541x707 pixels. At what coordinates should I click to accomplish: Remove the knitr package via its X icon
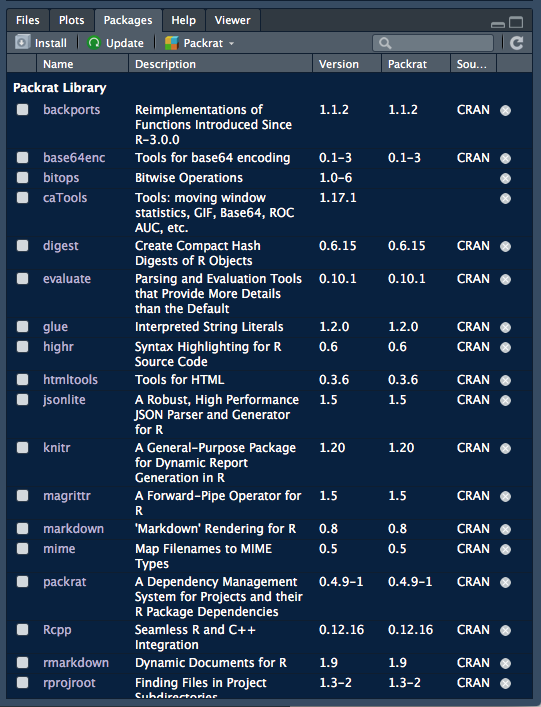[505, 448]
